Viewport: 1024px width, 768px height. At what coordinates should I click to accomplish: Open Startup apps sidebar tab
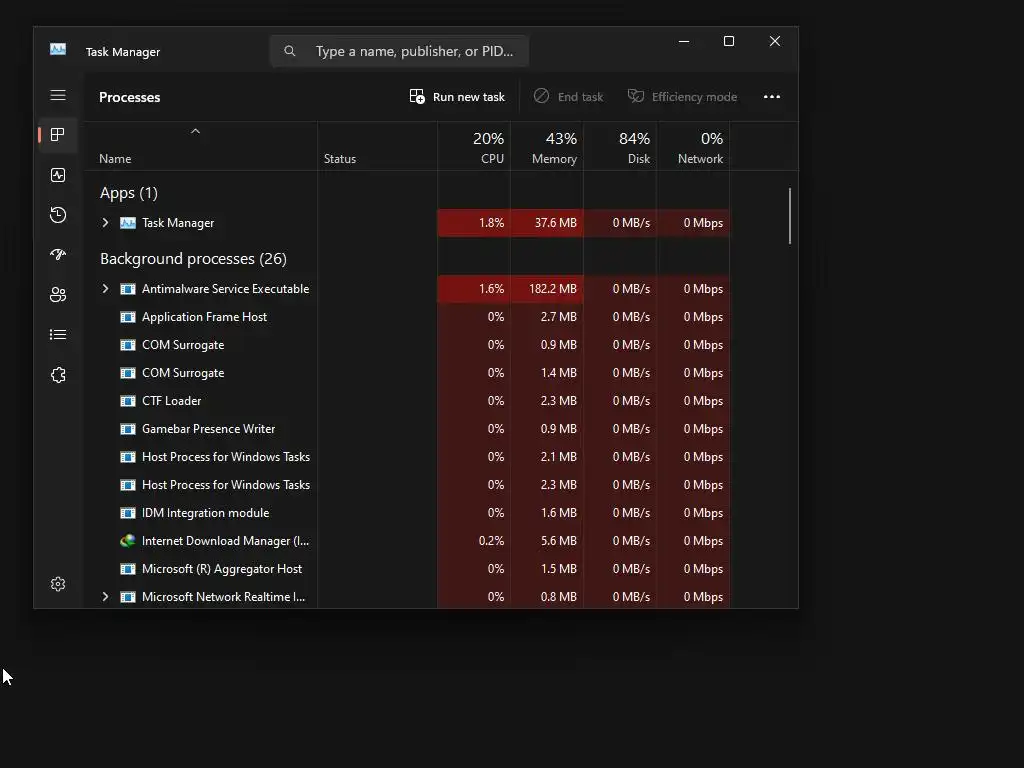click(57, 255)
